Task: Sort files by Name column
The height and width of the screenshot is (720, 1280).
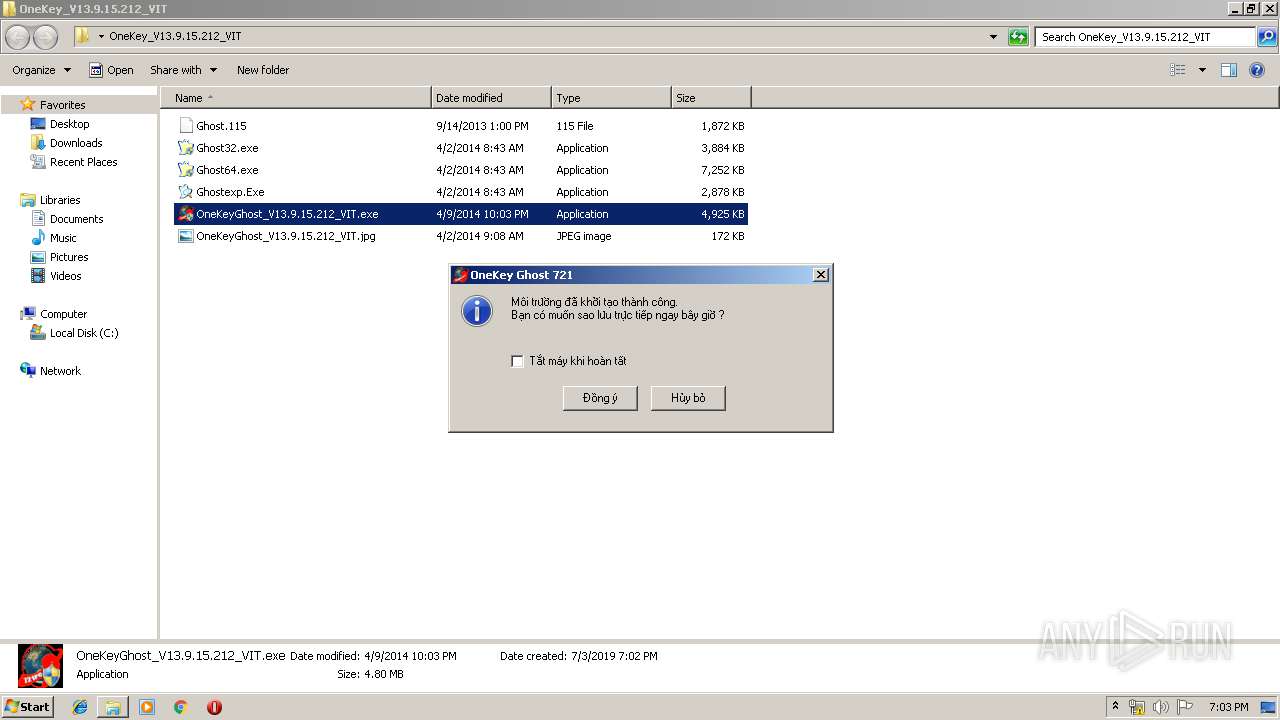Action: (295, 98)
